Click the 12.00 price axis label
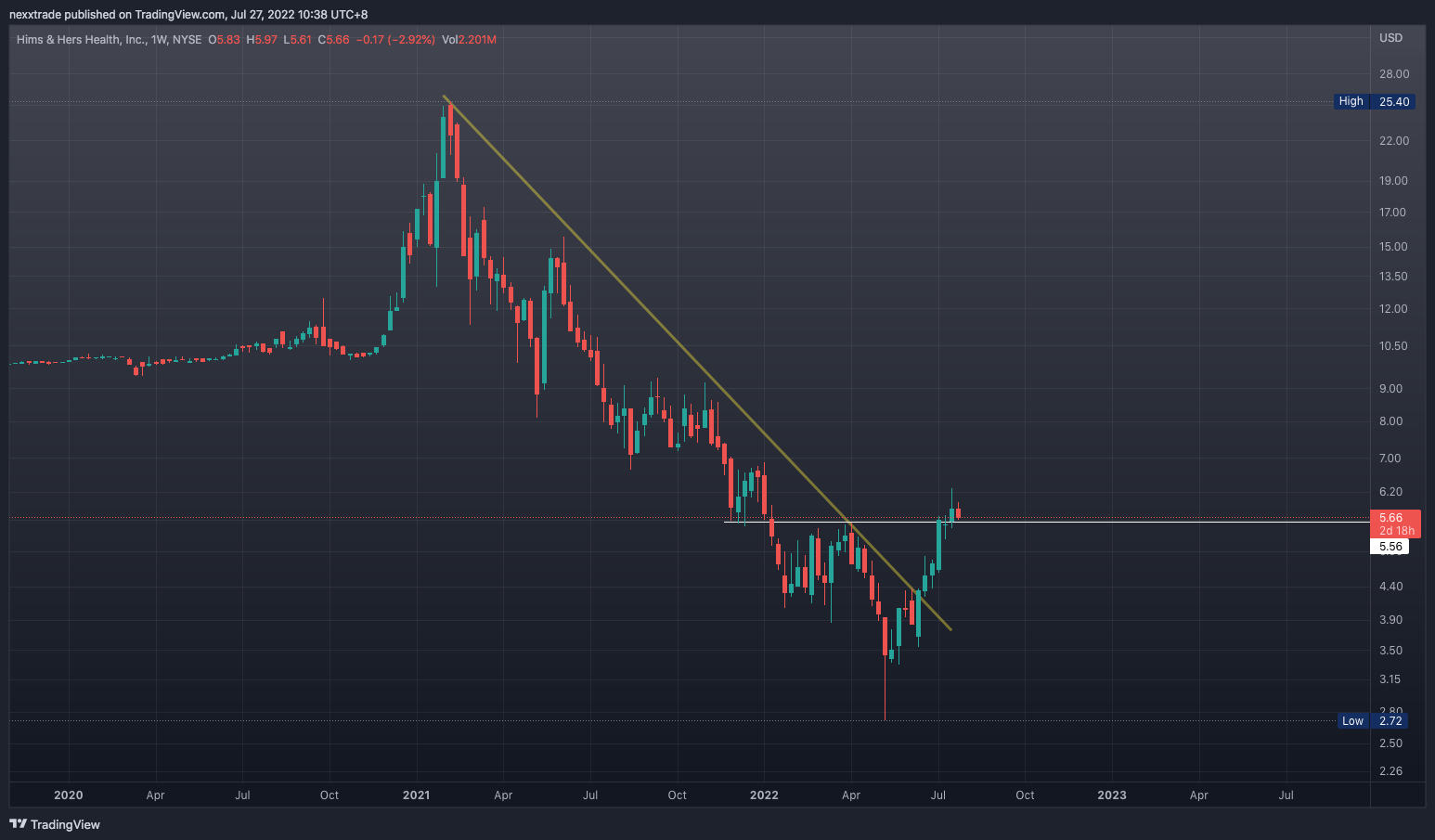Screen dimensions: 1435x840 1394,309
